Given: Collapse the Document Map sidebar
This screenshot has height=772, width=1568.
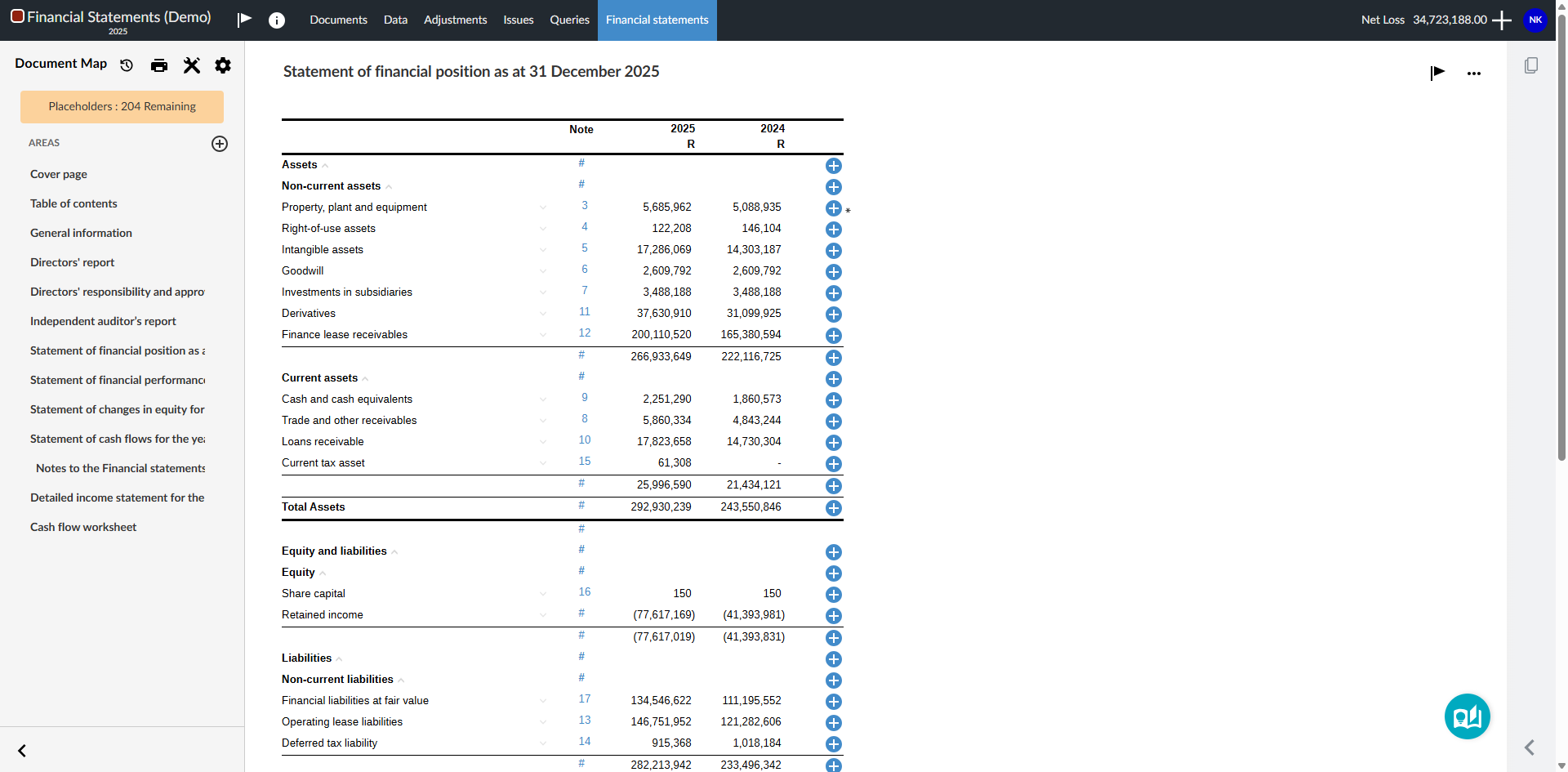Looking at the screenshot, I should point(22,751).
